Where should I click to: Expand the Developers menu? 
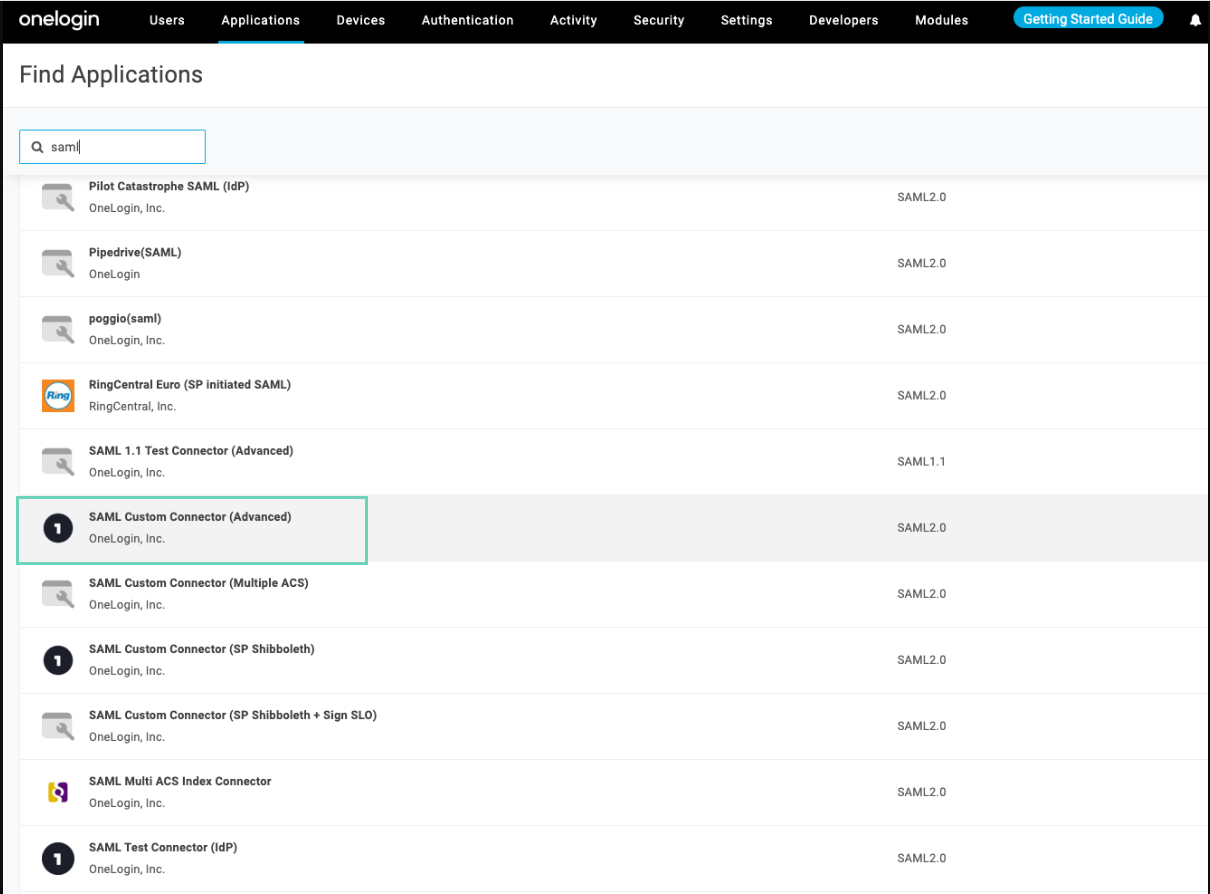point(843,20)
